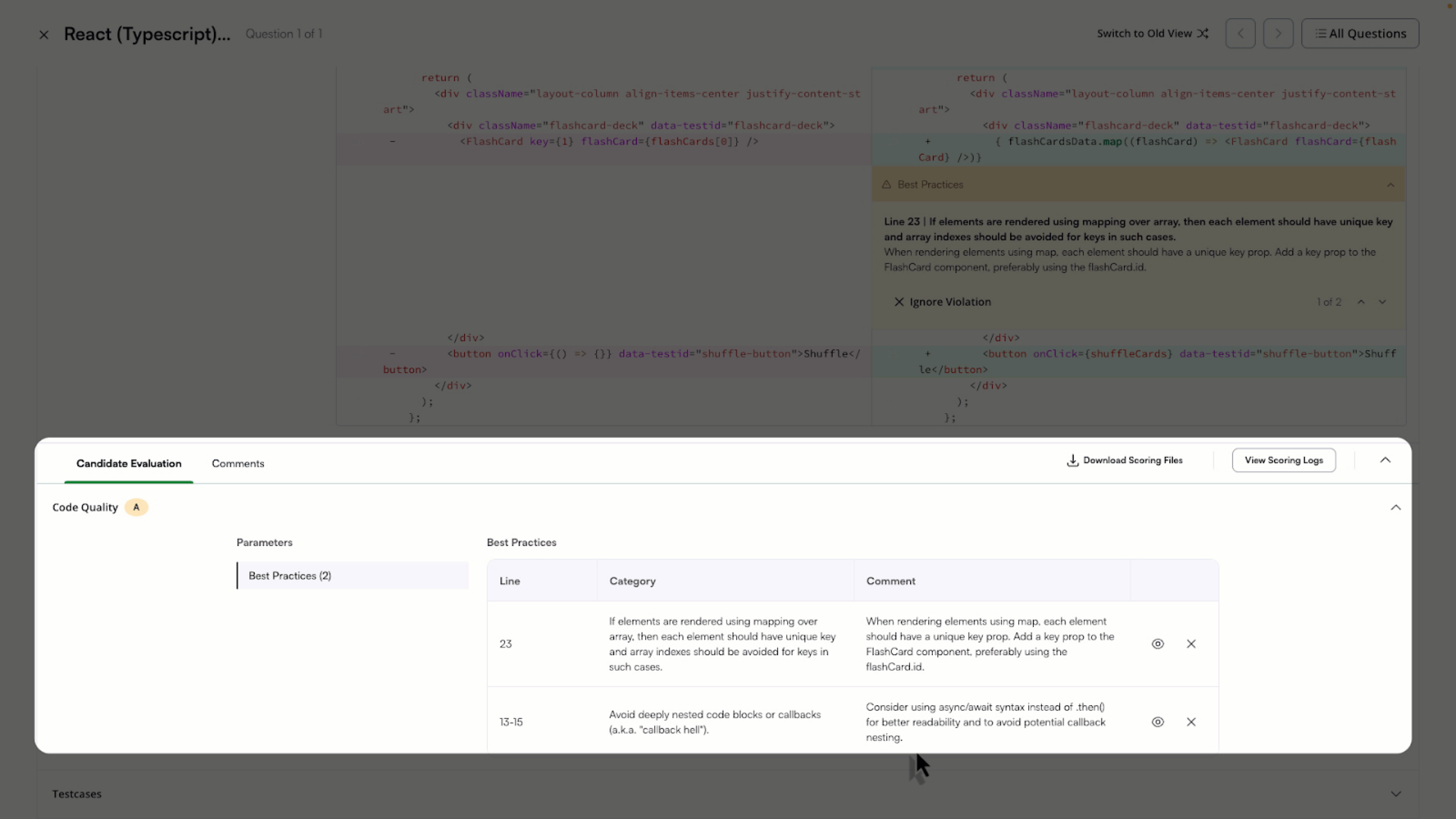1456x819 pixels.
Task: Show line 23 violation via eye icon
Action: click(1158, 644)
